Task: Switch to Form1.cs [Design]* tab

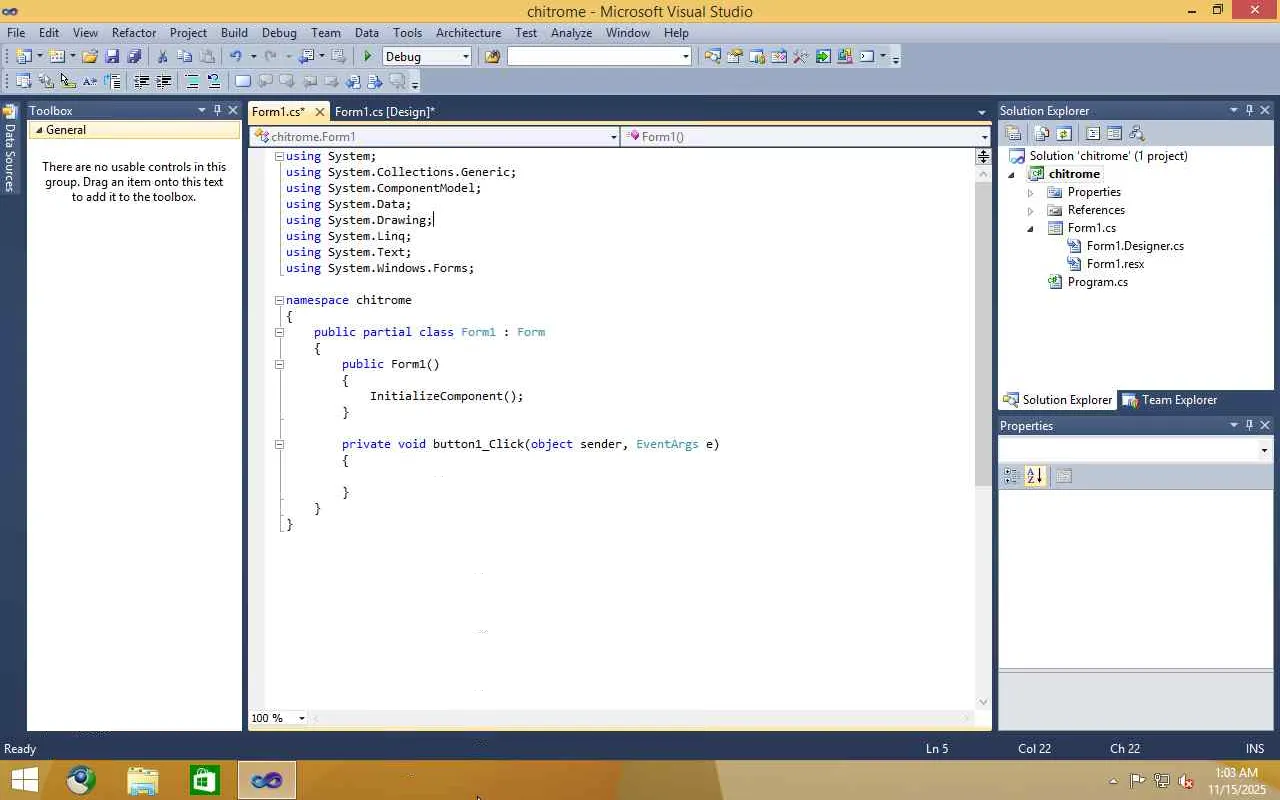Action: coord(385,111)
